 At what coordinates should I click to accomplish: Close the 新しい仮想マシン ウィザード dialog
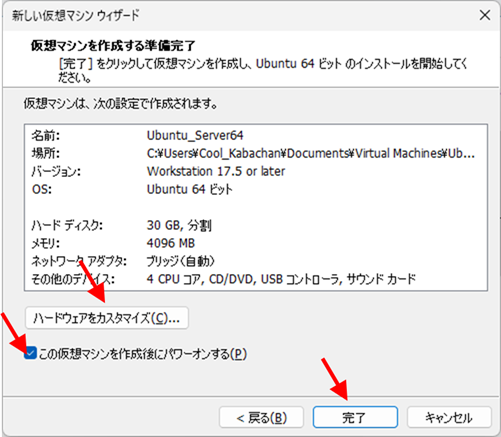484,15
